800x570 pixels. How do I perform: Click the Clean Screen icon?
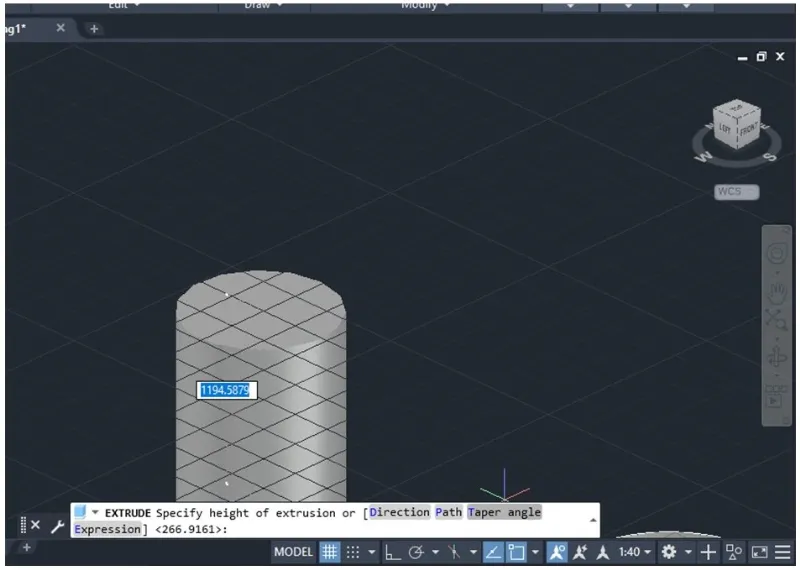[x=759, y=552]
